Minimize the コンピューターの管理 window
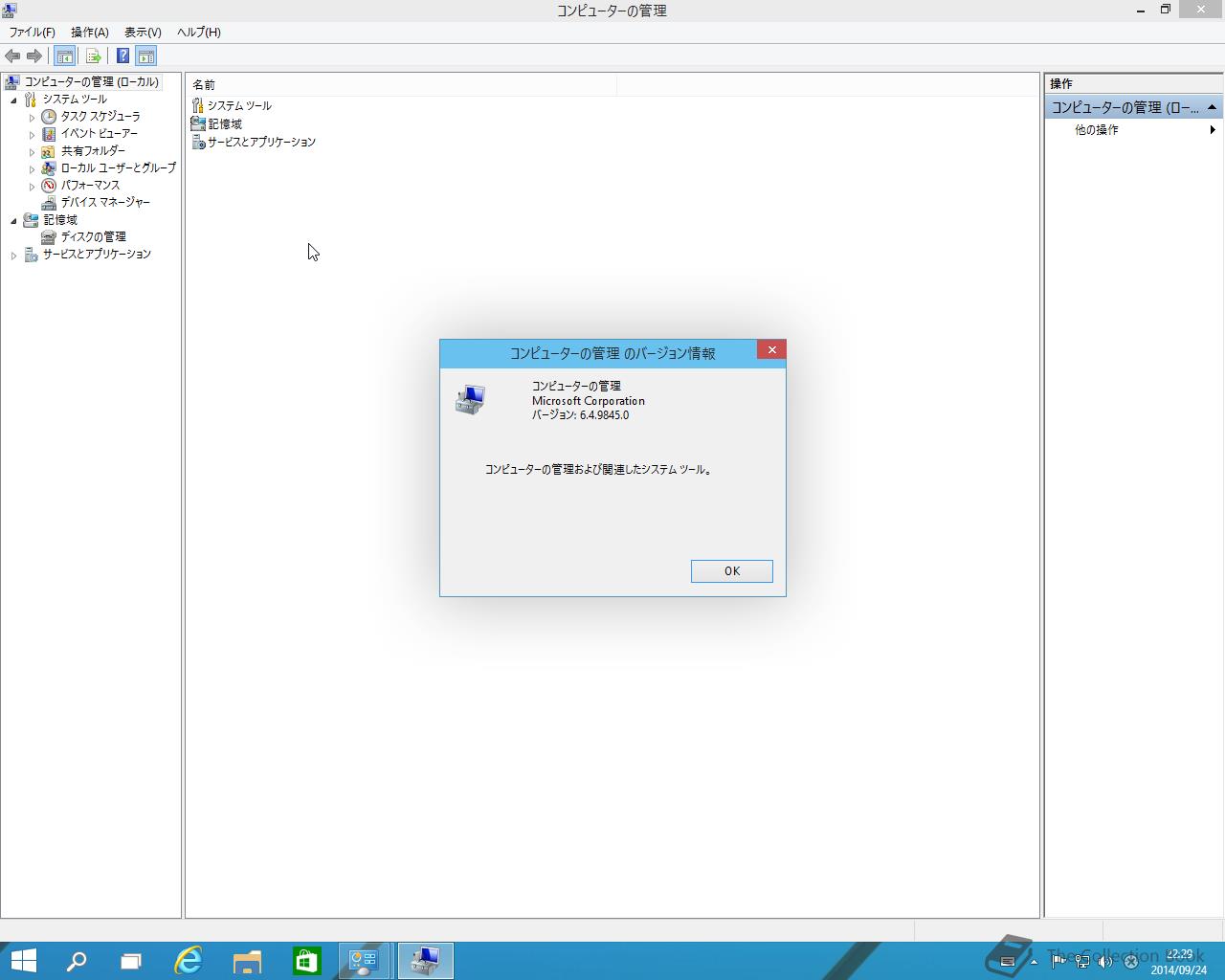1225x980 pixels. 1141,10
